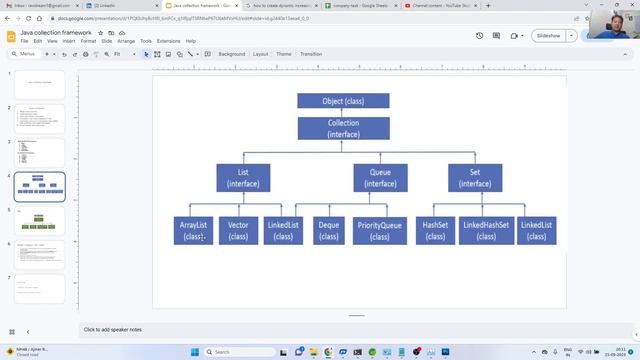Select slide 7 thumbnail
Image resolution: width=640 pixels, height=360 pixels.
tap(40, 289)
